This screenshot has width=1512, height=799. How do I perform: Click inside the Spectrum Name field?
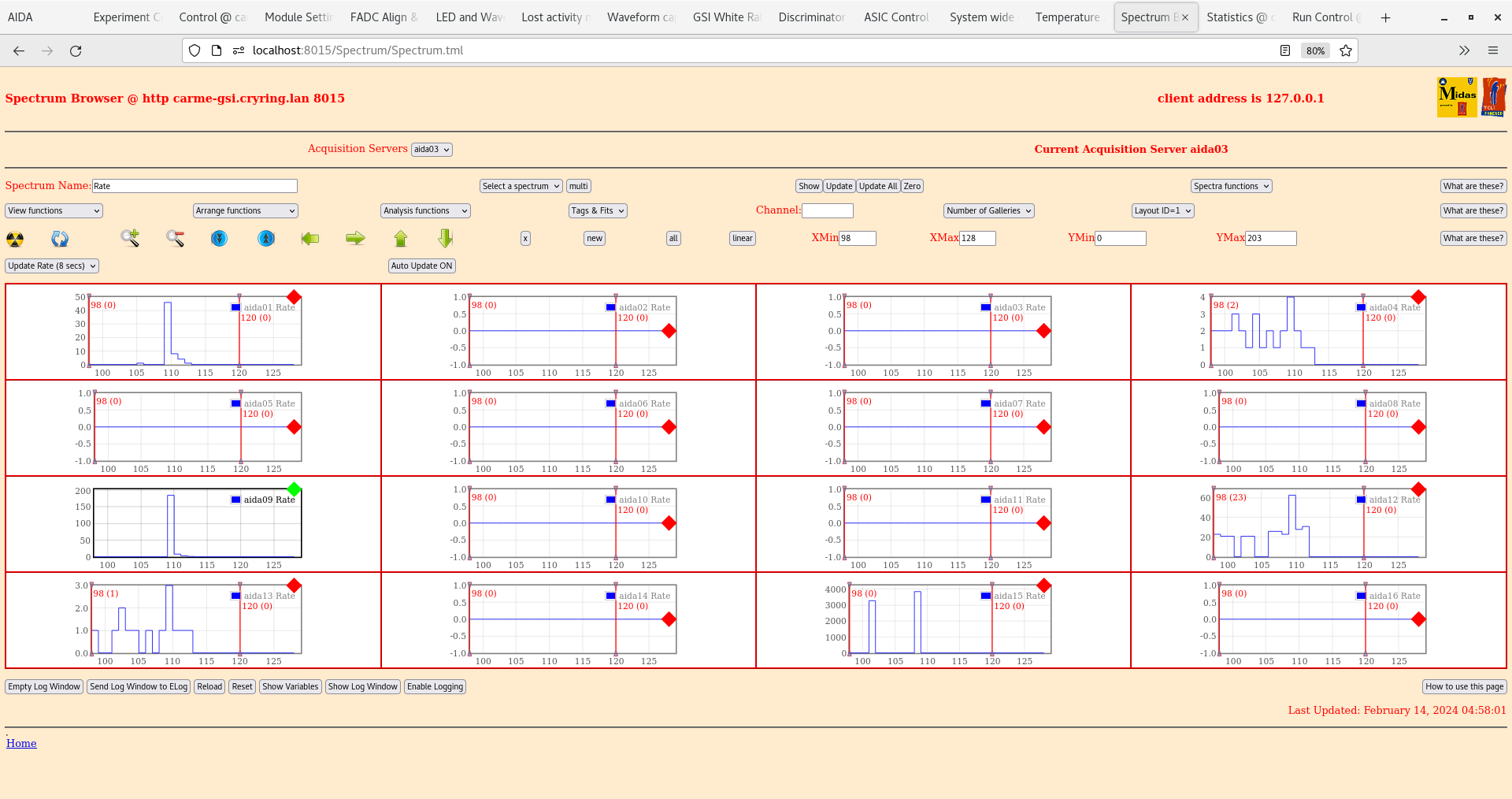(x=195, y=186)
